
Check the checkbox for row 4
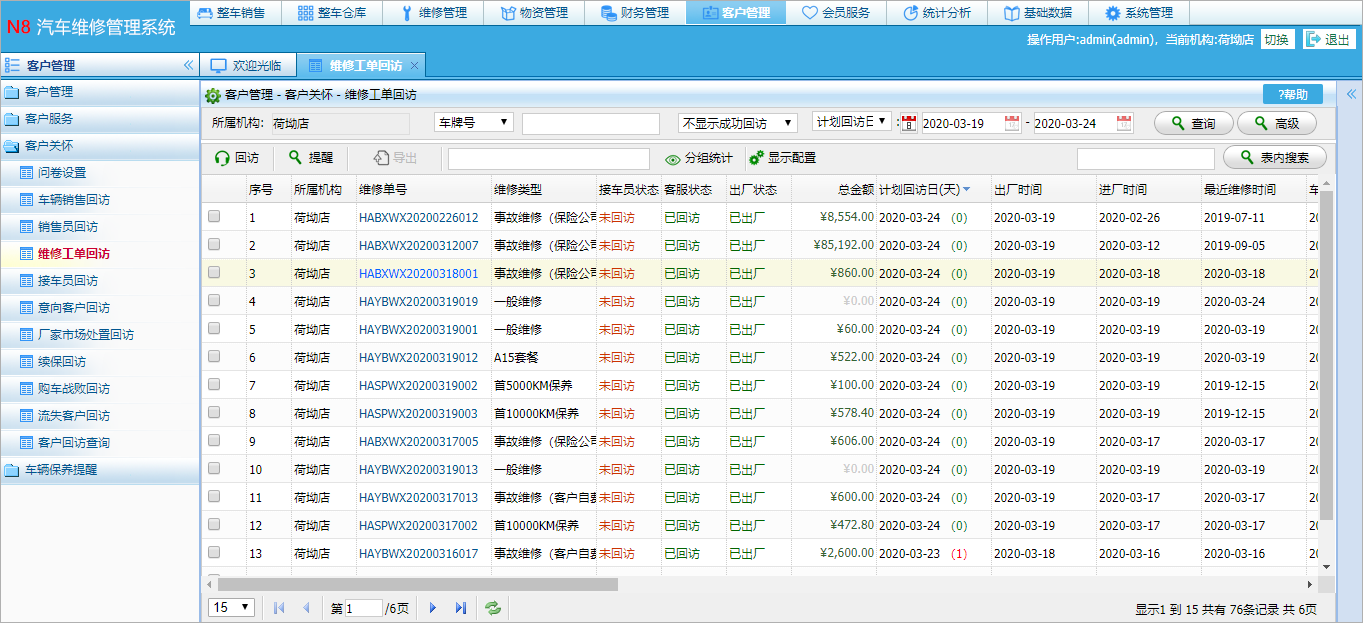214,300
